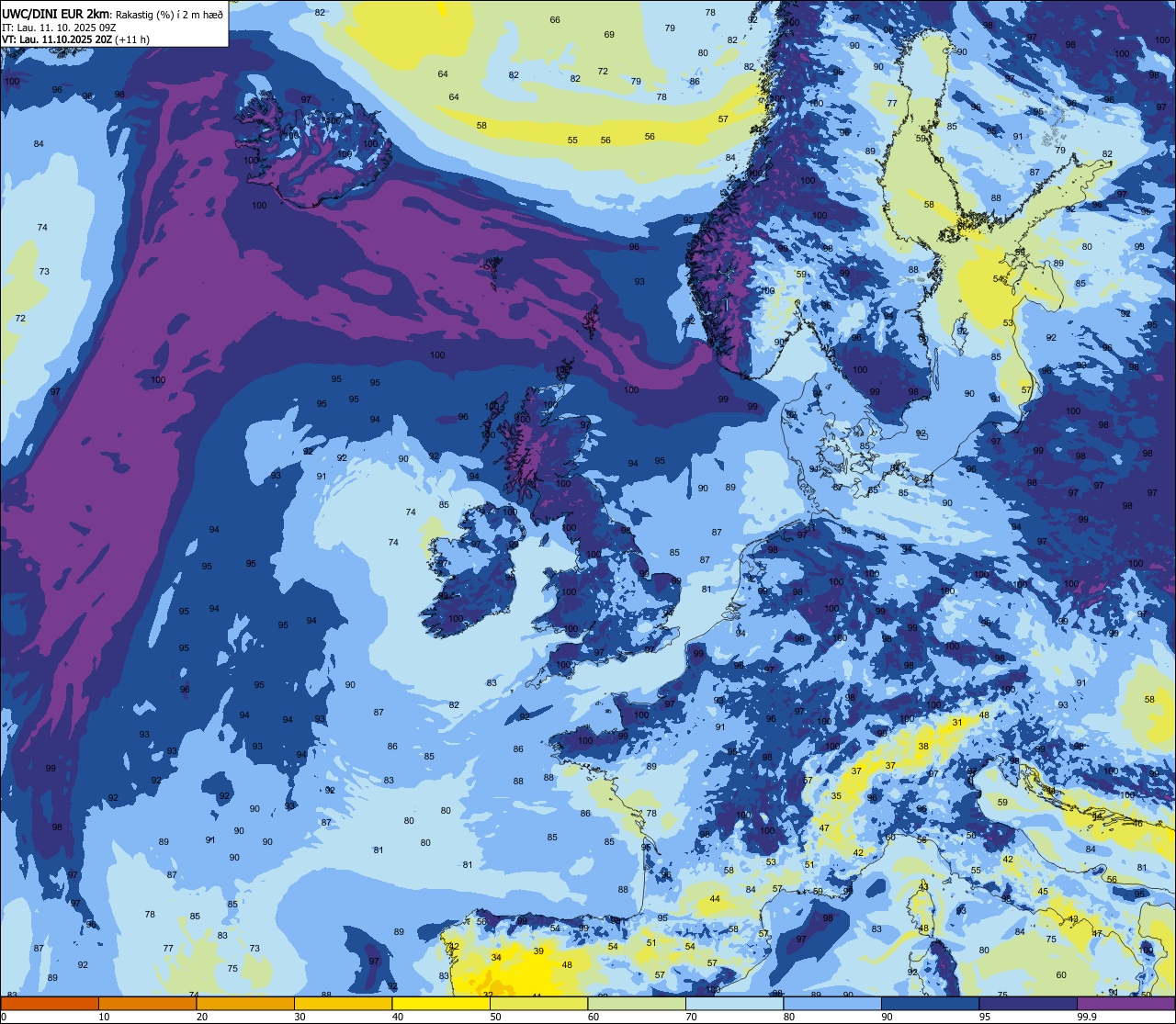1176x1024 pixels.
Task: Click the pale yellow 50–60 legend swatch
Action: click(538, 1004)
